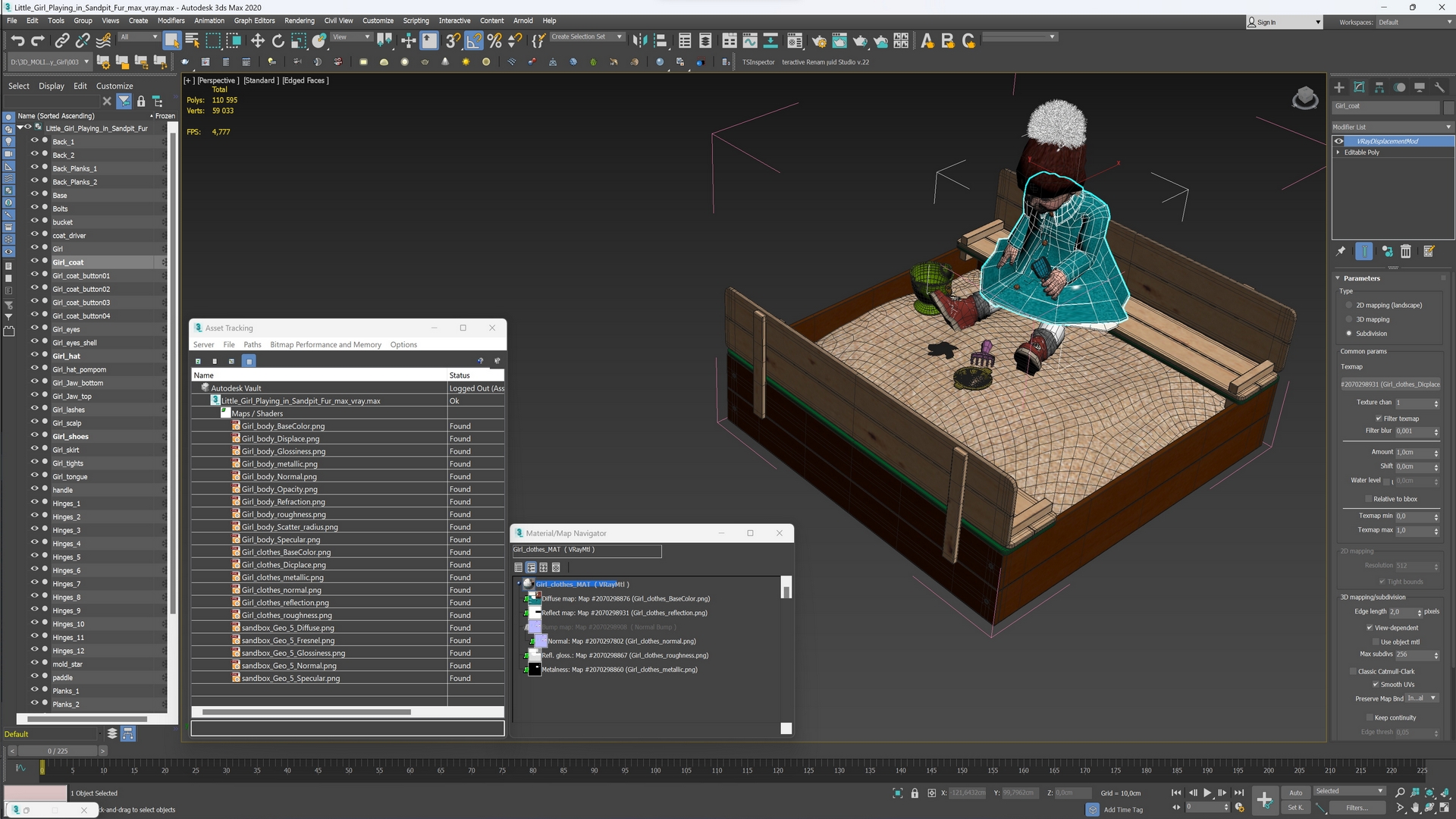The width and height of the screenshot is (1456, 819).
Task: Open the Modifier List dropdown
Action: 1392,127
